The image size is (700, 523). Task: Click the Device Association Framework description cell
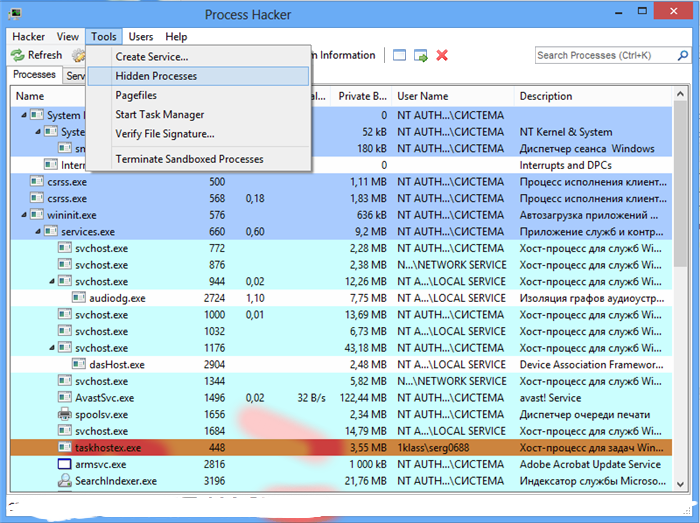pyautogui.click(x=592, y=365)
